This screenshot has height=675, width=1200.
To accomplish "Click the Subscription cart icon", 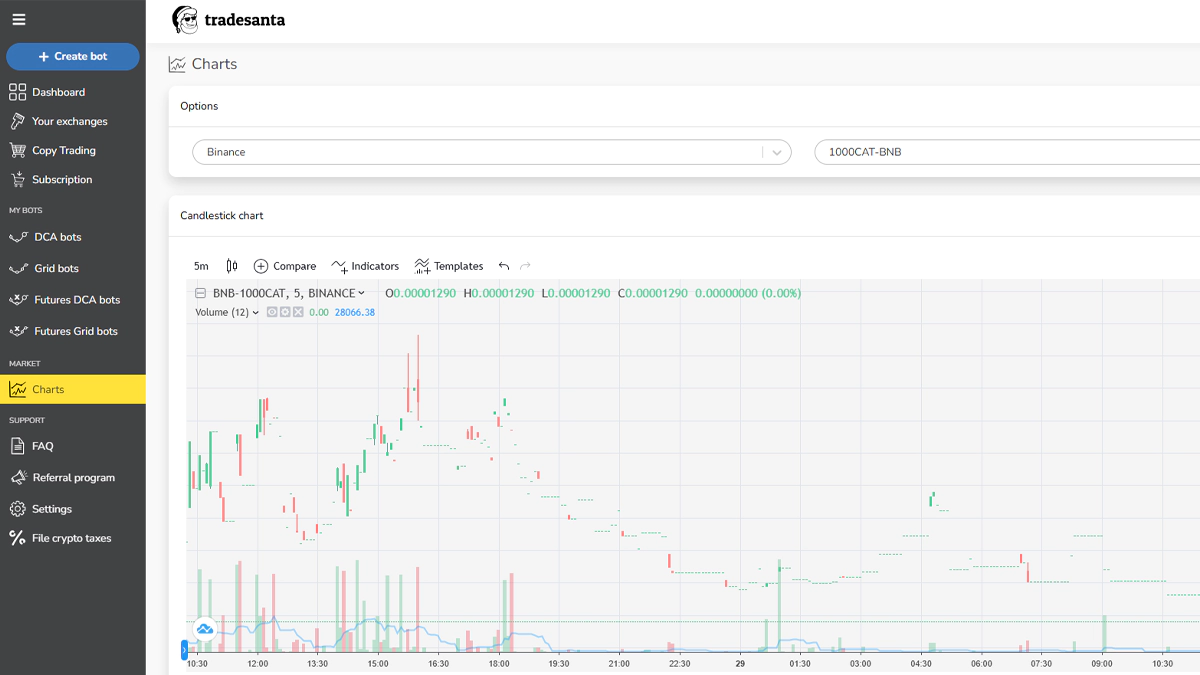I will click(17, 179).
